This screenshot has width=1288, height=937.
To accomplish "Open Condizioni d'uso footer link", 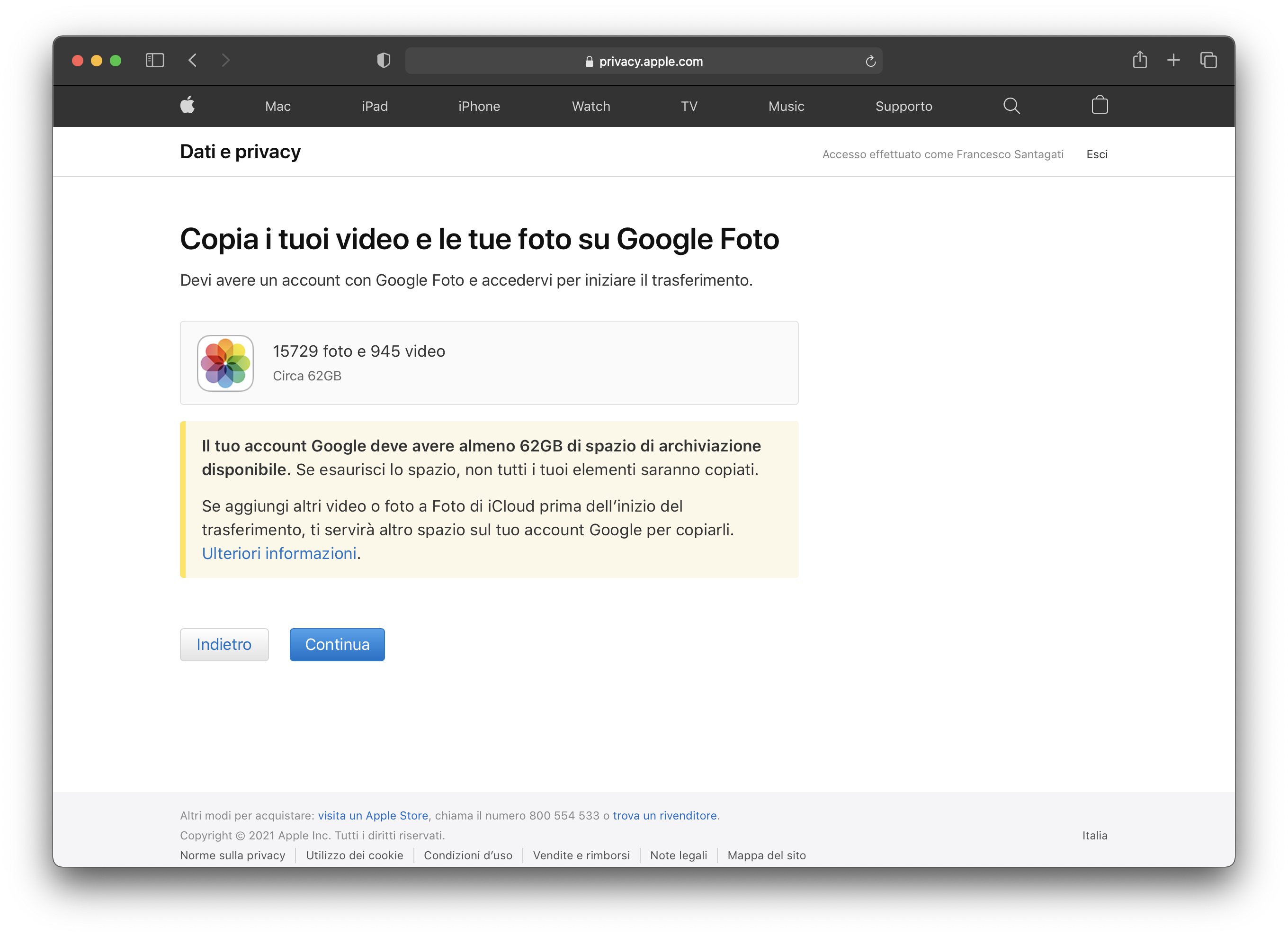I will (x=468, y=855).
